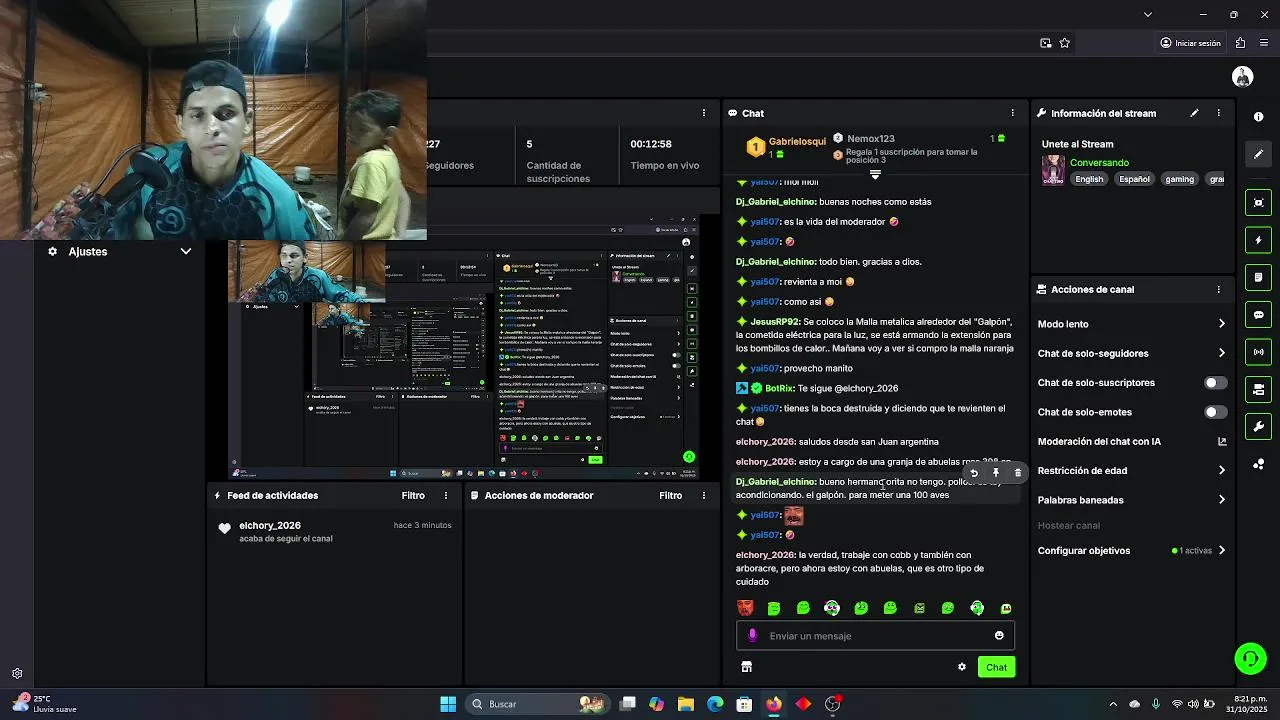
Task: Open emoji picker in message box
Action: tap(999, 635)
